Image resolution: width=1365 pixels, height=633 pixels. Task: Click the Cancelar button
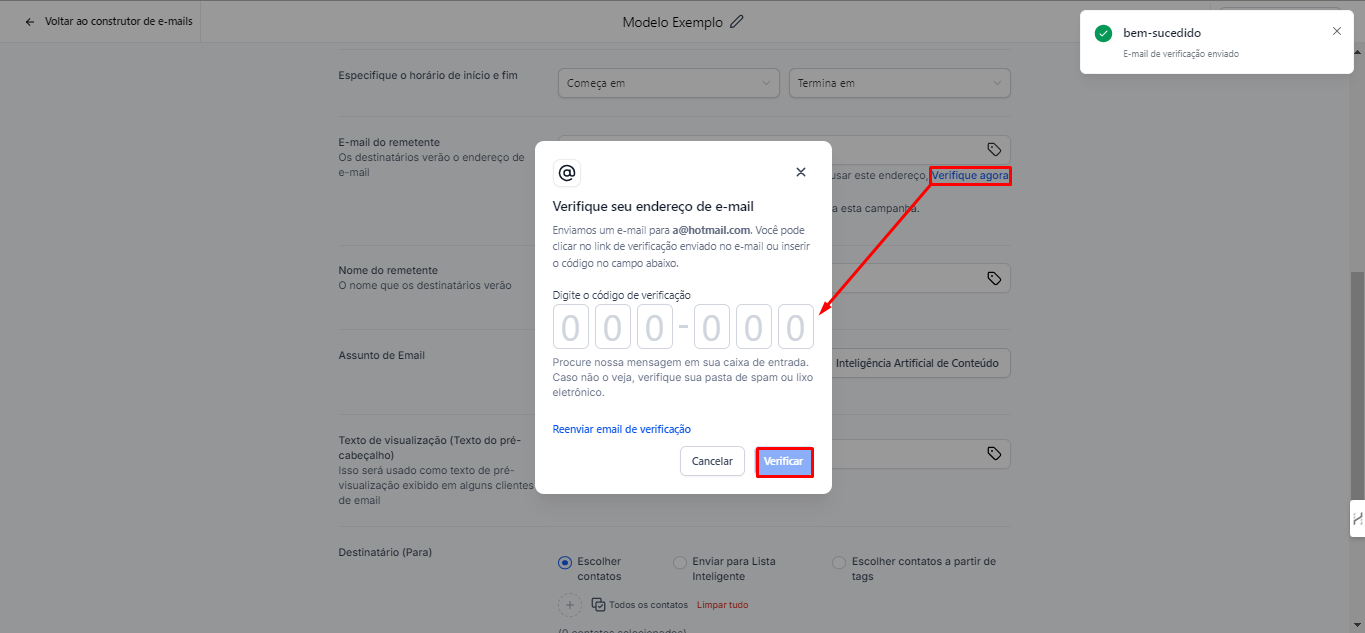[x=712, y=461]
